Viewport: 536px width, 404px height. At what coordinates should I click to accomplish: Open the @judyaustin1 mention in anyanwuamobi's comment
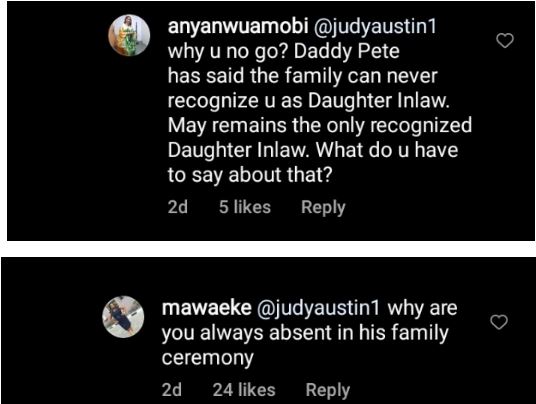(375, 27)
